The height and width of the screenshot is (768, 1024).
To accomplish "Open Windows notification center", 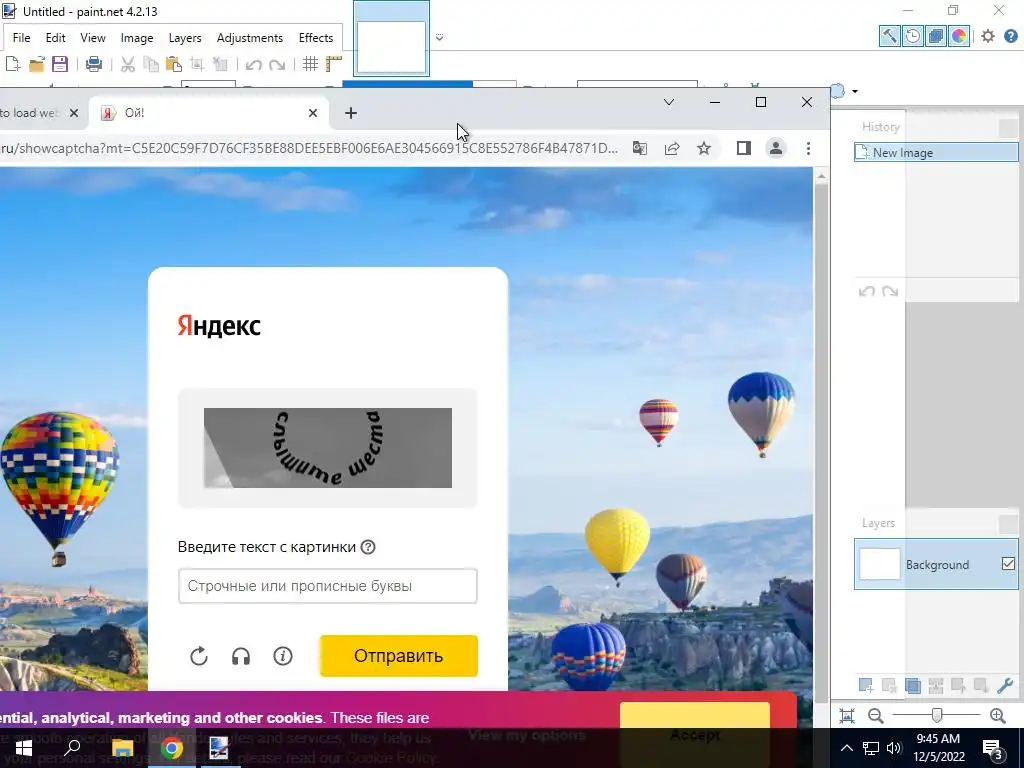I will [x=993, y=748].
